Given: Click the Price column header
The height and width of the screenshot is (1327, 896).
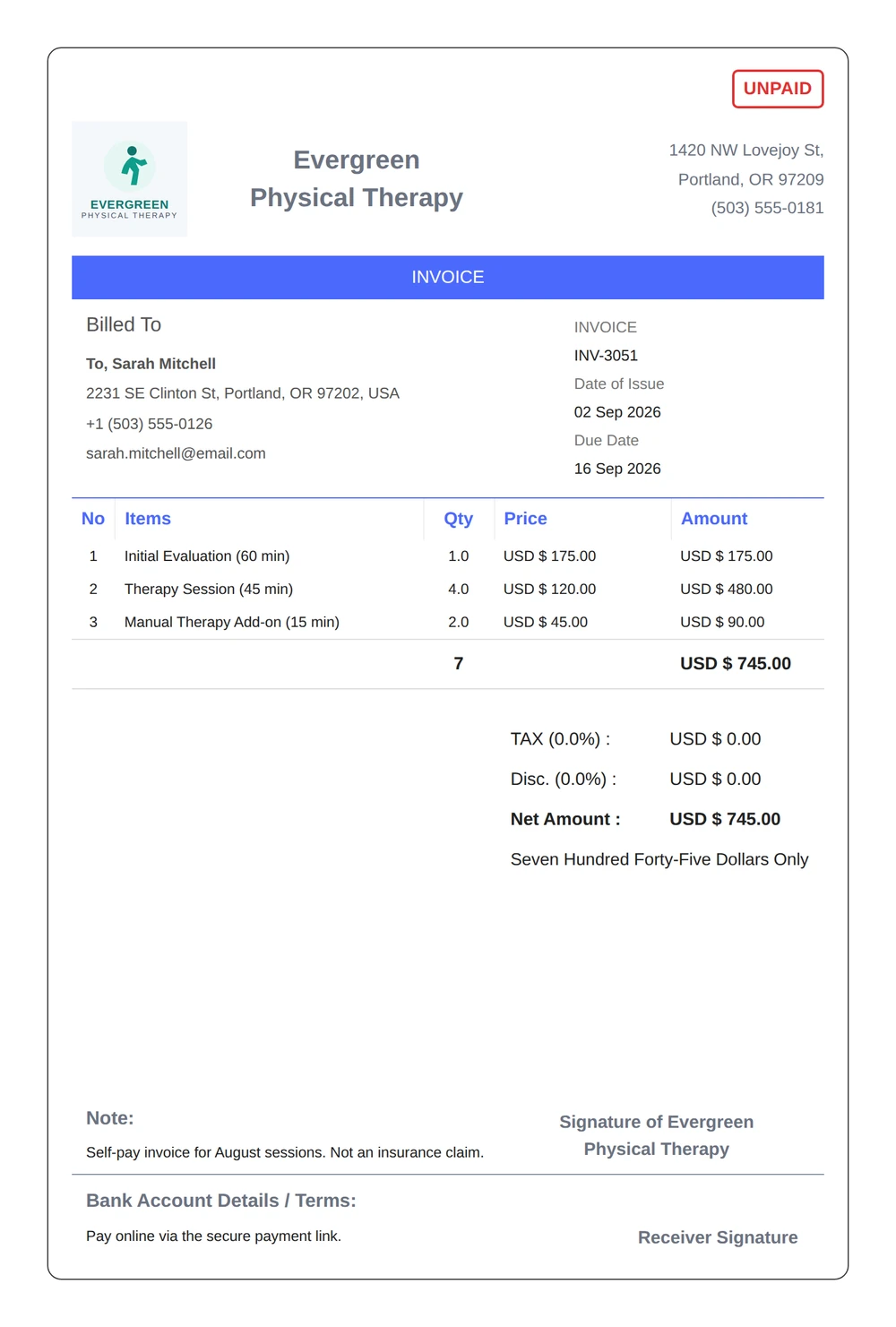Looking at the screenshot, I should [x=525, y=519].
